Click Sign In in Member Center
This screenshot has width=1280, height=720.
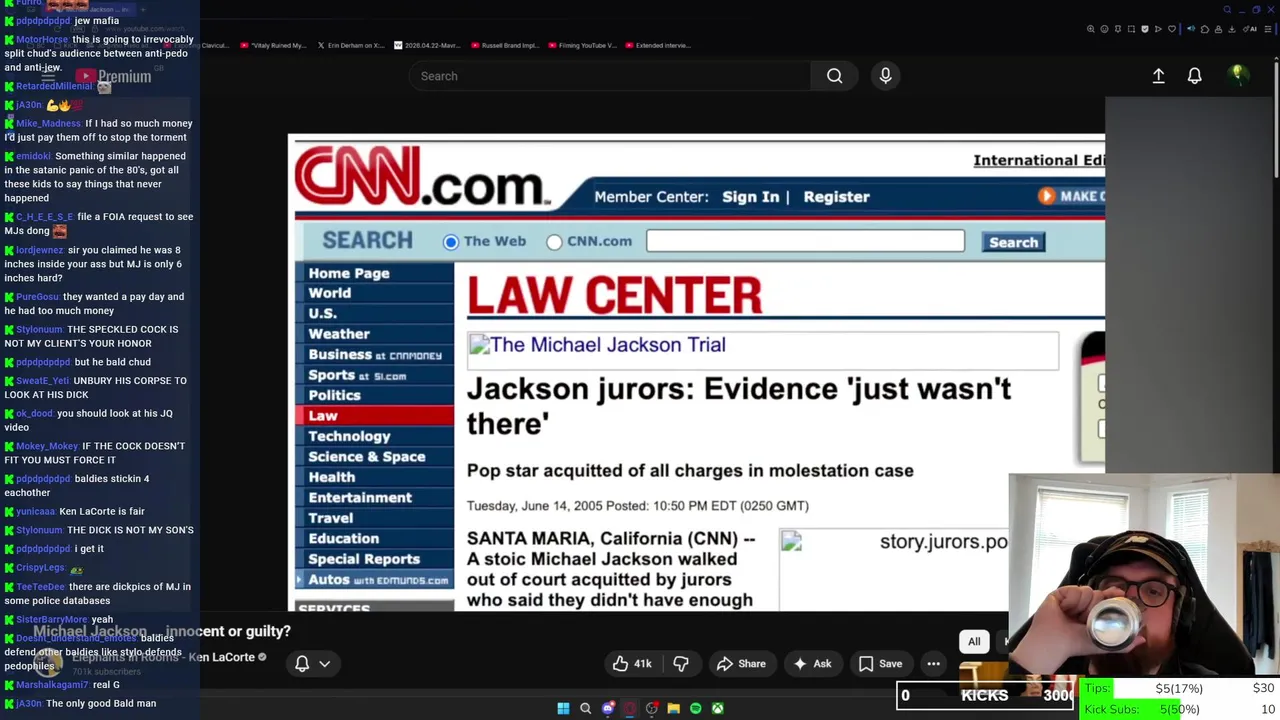coord(750,197)
